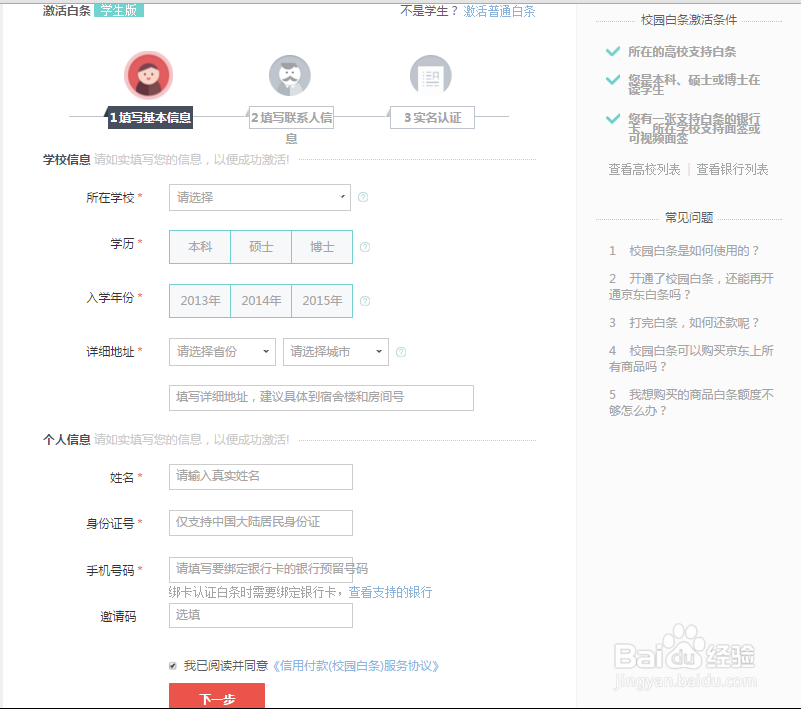Screen dimensions: 801x709
Task: Open the help icon beside 所在学校
Action: [363, 197]
